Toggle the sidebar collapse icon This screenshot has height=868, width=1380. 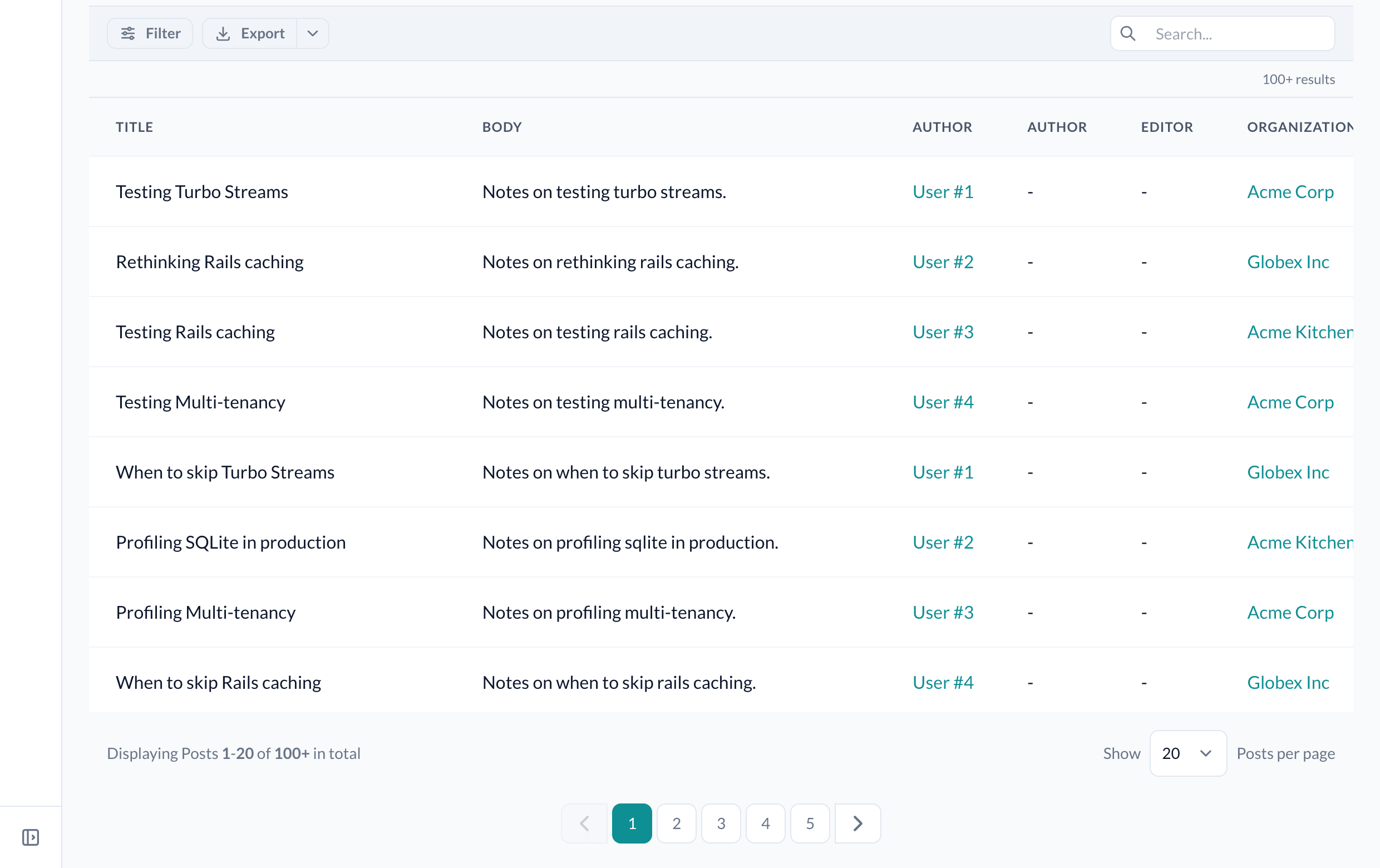pos(31,837)
